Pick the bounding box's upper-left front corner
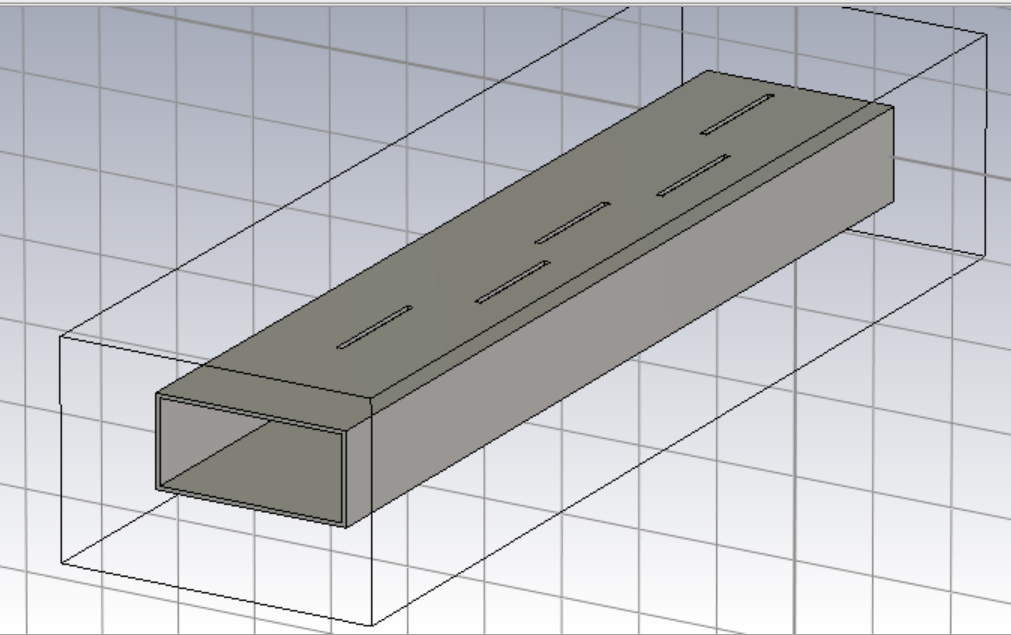Screen dimensions: 1011x635 click(61, 336)
